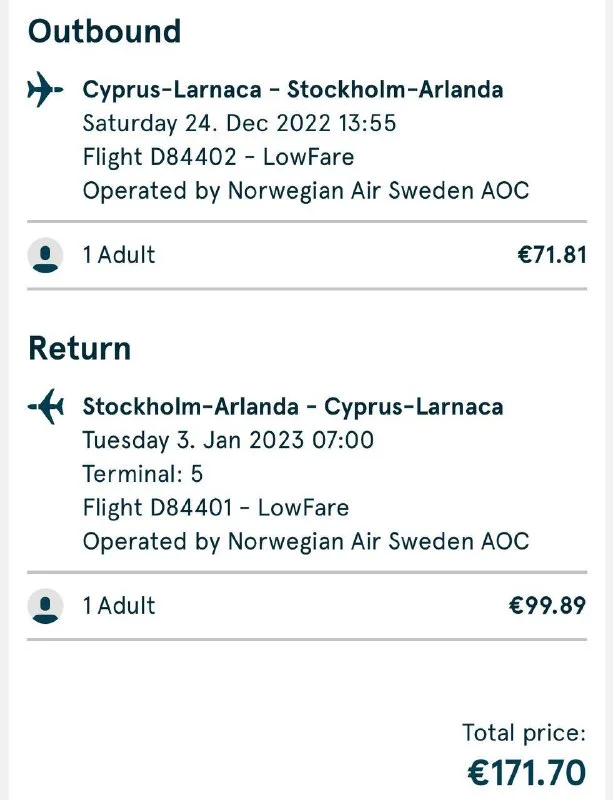This screenshot has height=800, width=613.
Task: Click the return 1 Adult label
Action: coord(119,605)
